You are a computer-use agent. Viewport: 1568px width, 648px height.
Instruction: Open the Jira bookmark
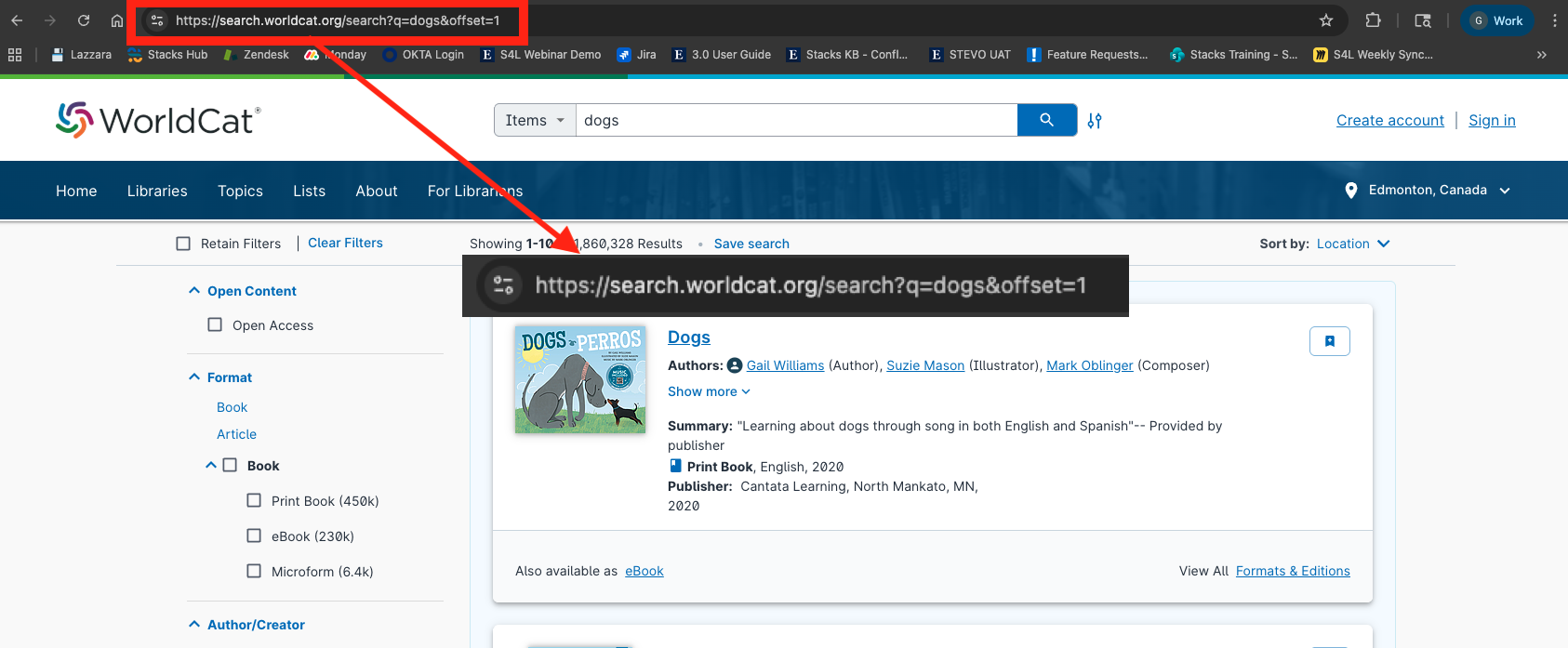click(x=636, y=55)
